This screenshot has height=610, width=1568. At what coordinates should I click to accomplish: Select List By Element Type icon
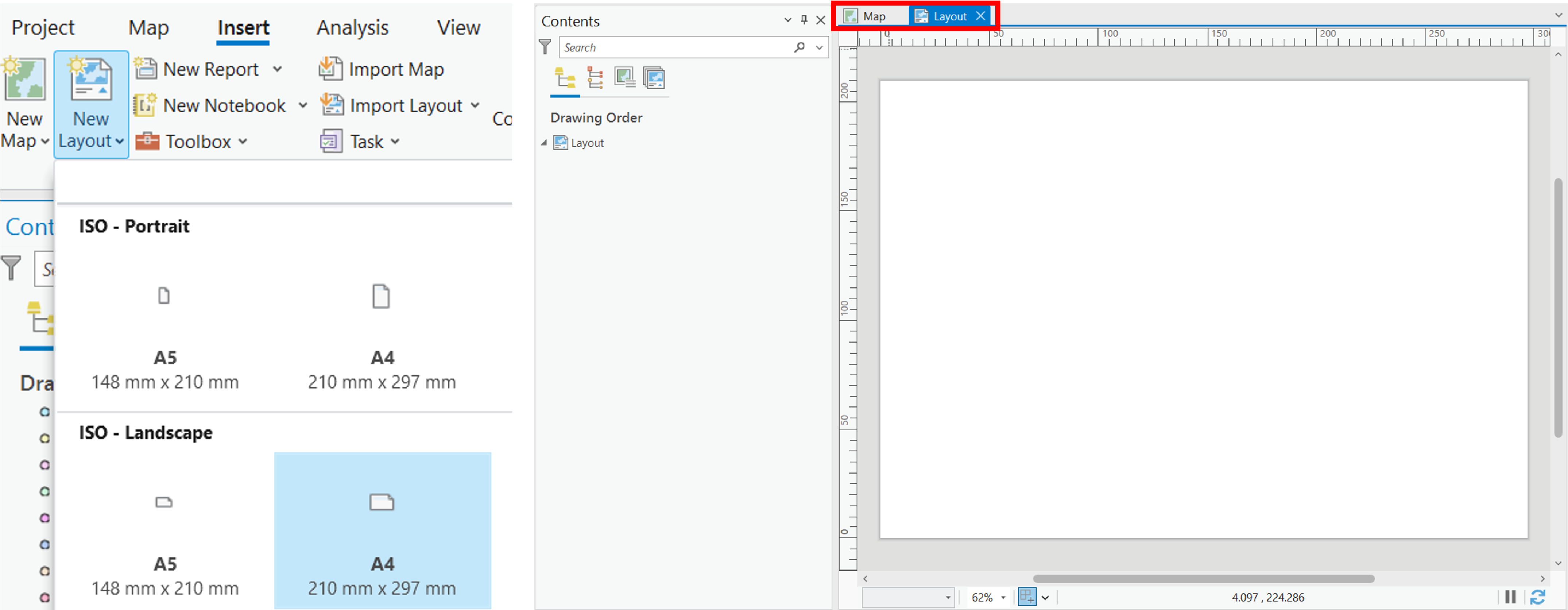595,78
